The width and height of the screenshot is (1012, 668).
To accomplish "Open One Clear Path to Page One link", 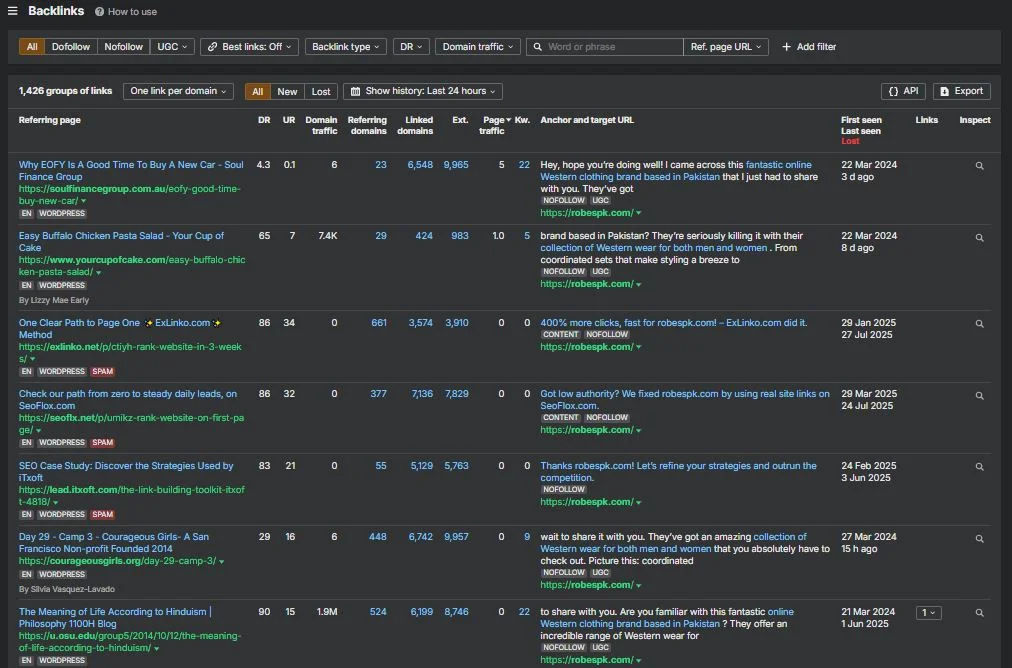I will pos(119,329).
